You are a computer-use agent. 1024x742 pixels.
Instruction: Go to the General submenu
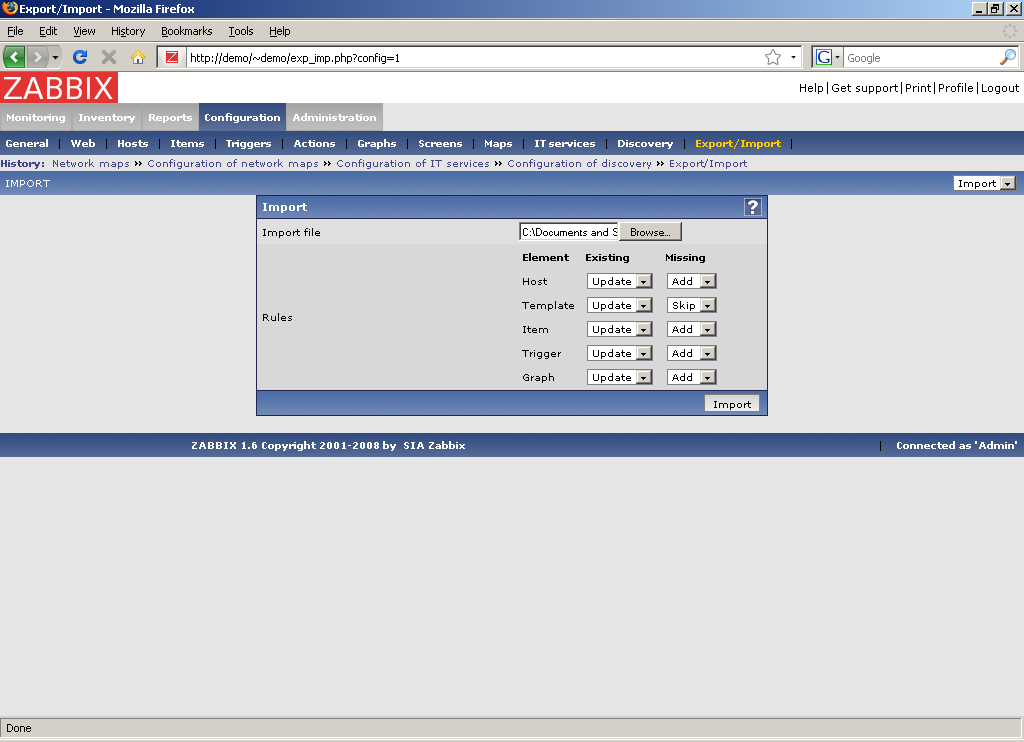27,144
